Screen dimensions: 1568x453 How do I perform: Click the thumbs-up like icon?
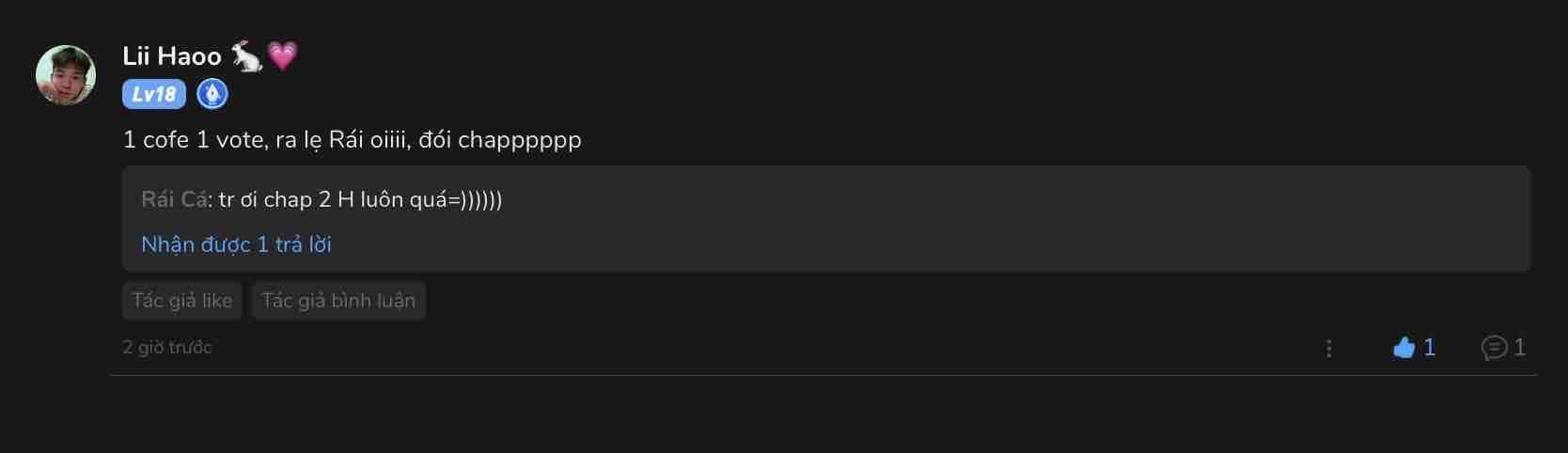(1403, 348)
